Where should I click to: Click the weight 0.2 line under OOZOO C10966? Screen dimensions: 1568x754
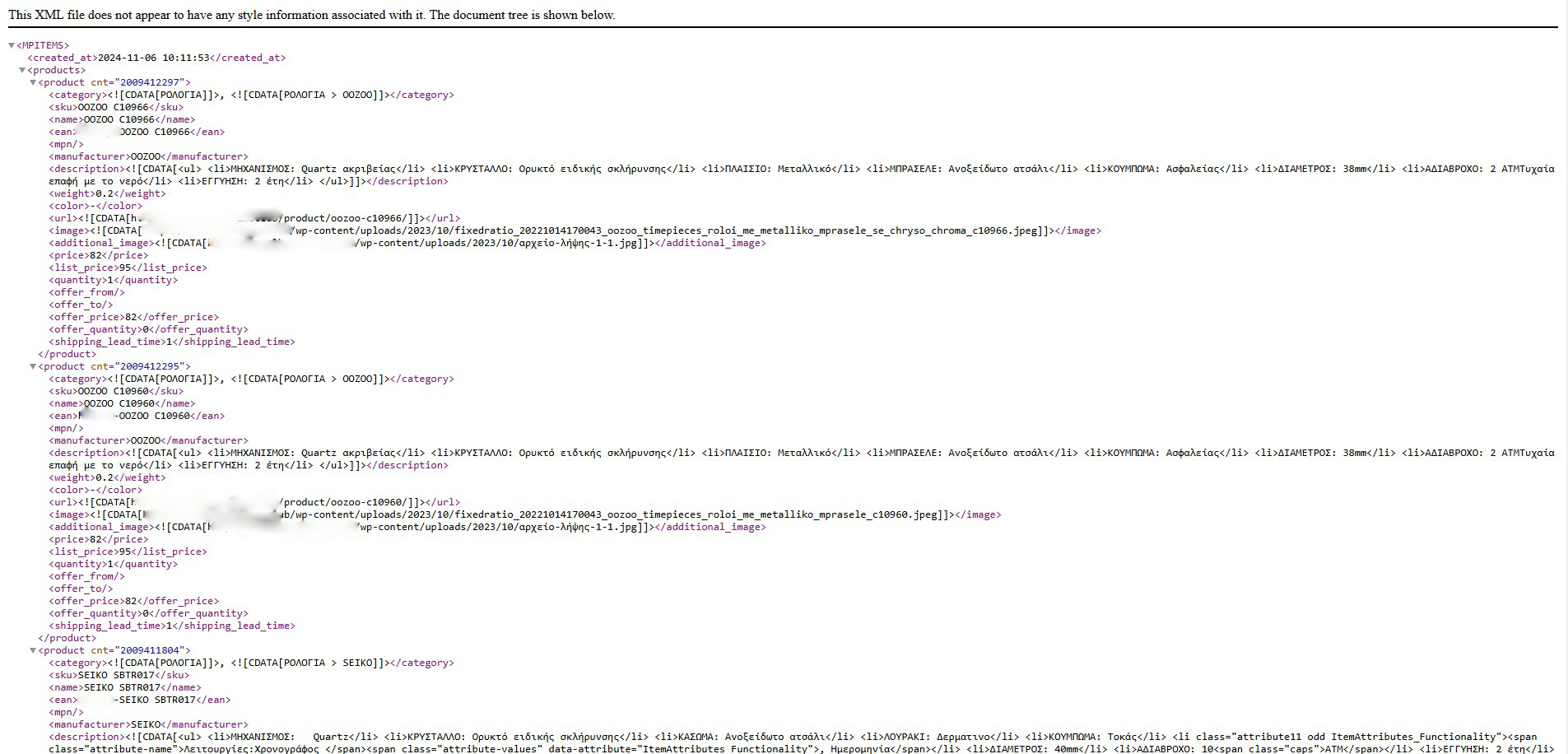(x=107, y=193)
